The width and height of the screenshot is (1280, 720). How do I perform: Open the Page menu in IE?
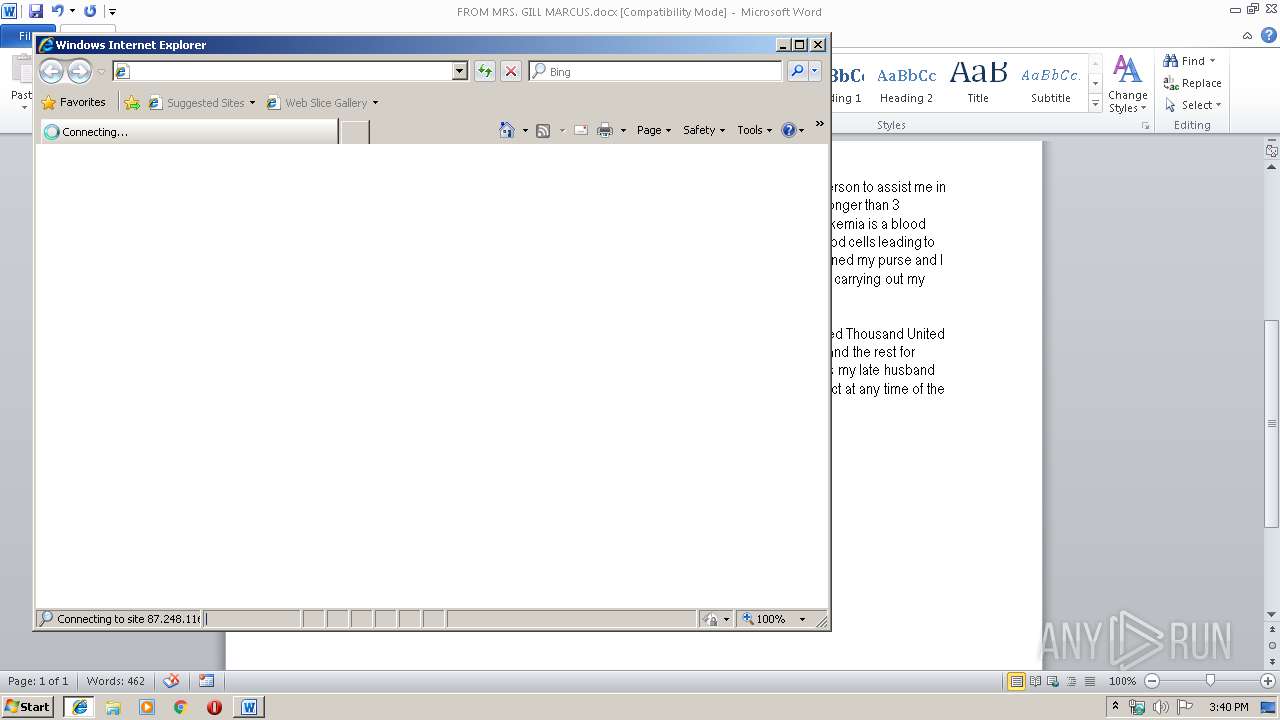pyautogui.click(x=654, y=130)
